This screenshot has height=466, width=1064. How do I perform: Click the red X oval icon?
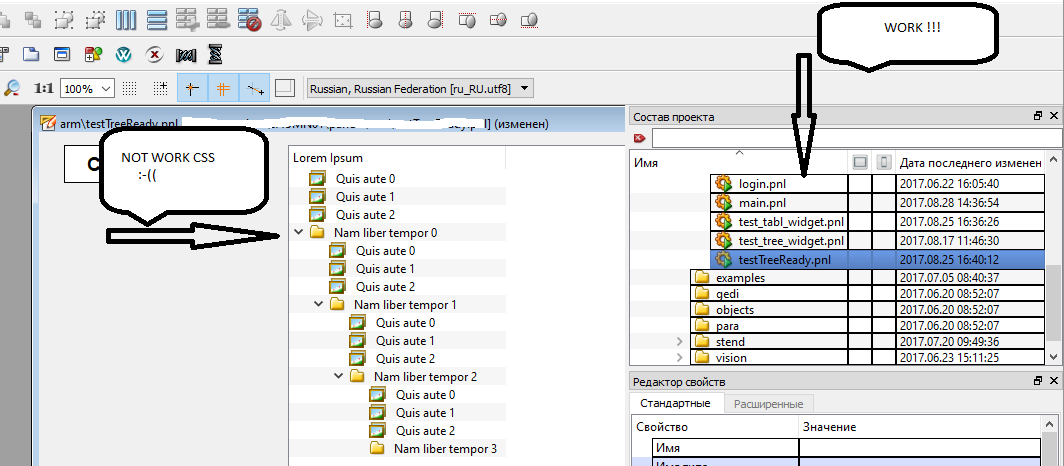point(155,53)
